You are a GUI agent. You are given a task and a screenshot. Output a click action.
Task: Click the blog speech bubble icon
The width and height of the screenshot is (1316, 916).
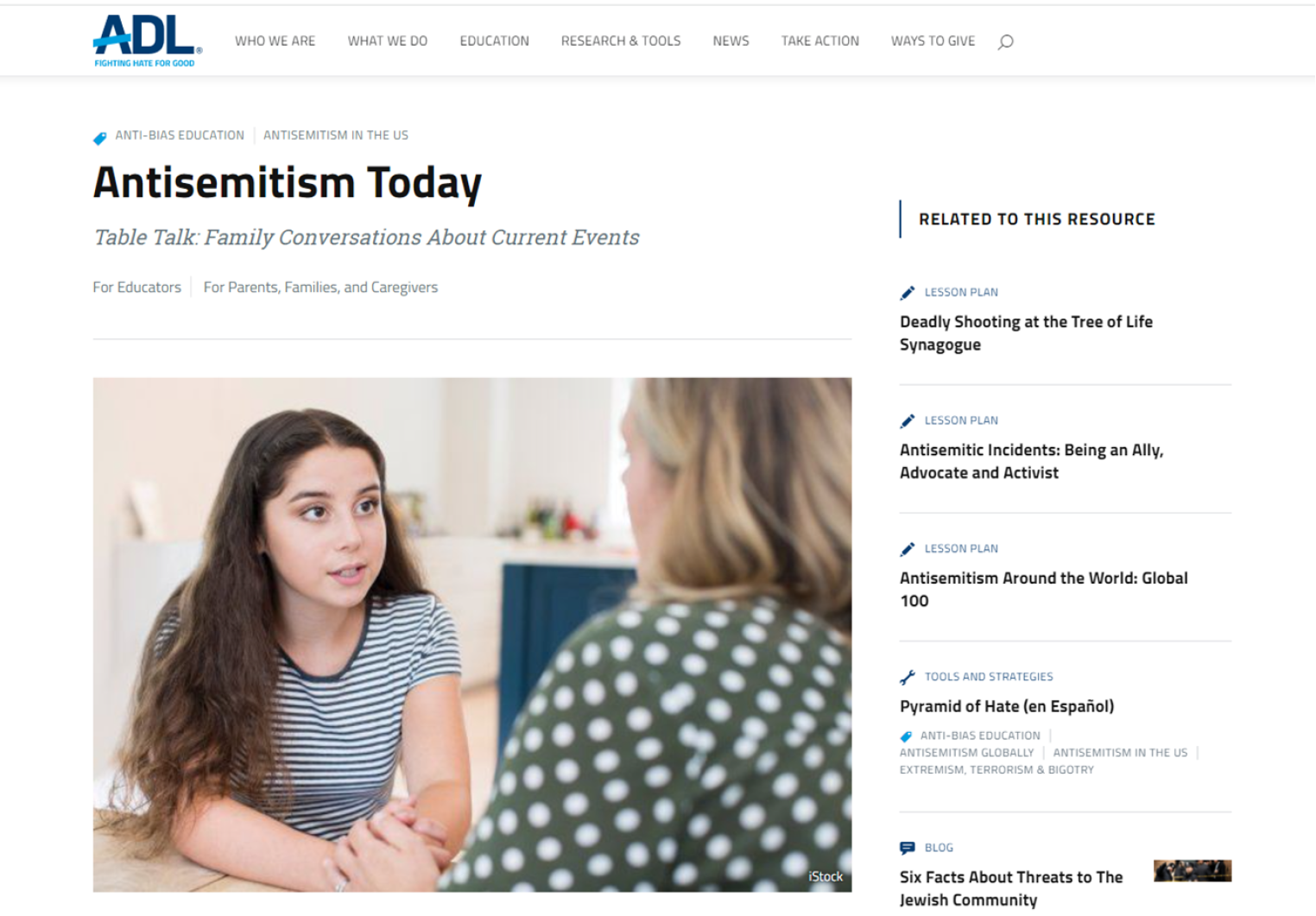click(x=907, y=848)
